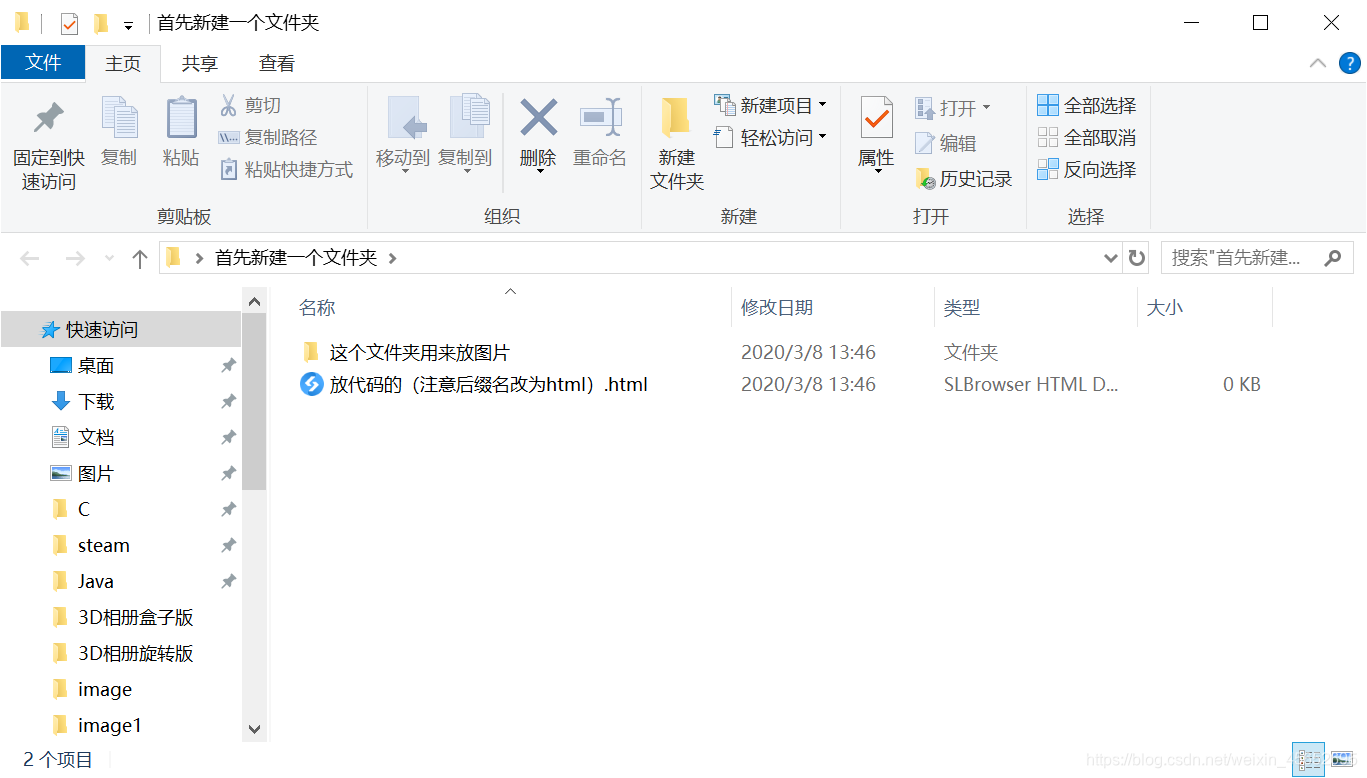Switch to the Share (共享) tab

point(200,63)
